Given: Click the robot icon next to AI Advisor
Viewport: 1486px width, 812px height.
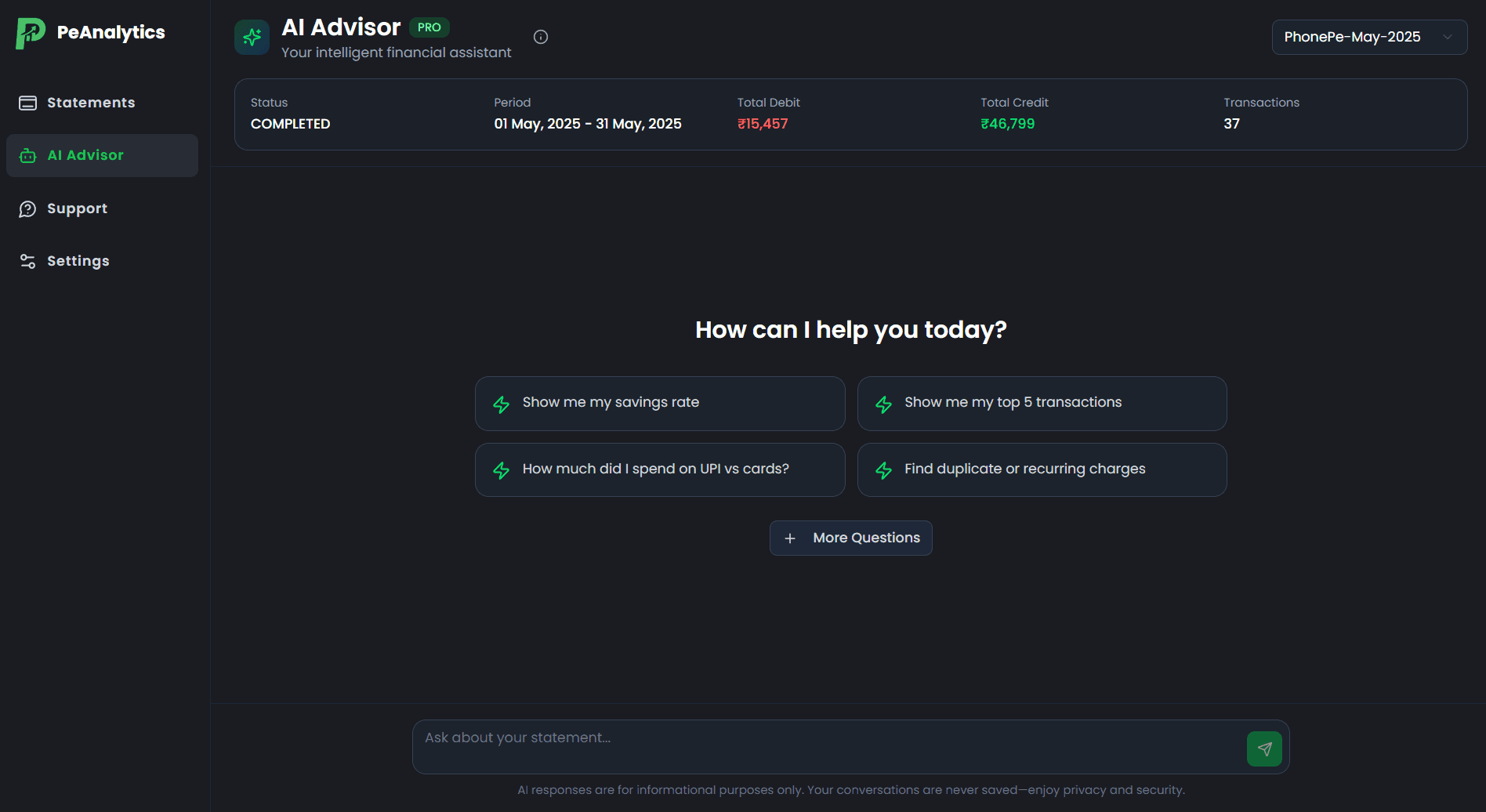Looking at the screenshot, I should coord(27,155).
